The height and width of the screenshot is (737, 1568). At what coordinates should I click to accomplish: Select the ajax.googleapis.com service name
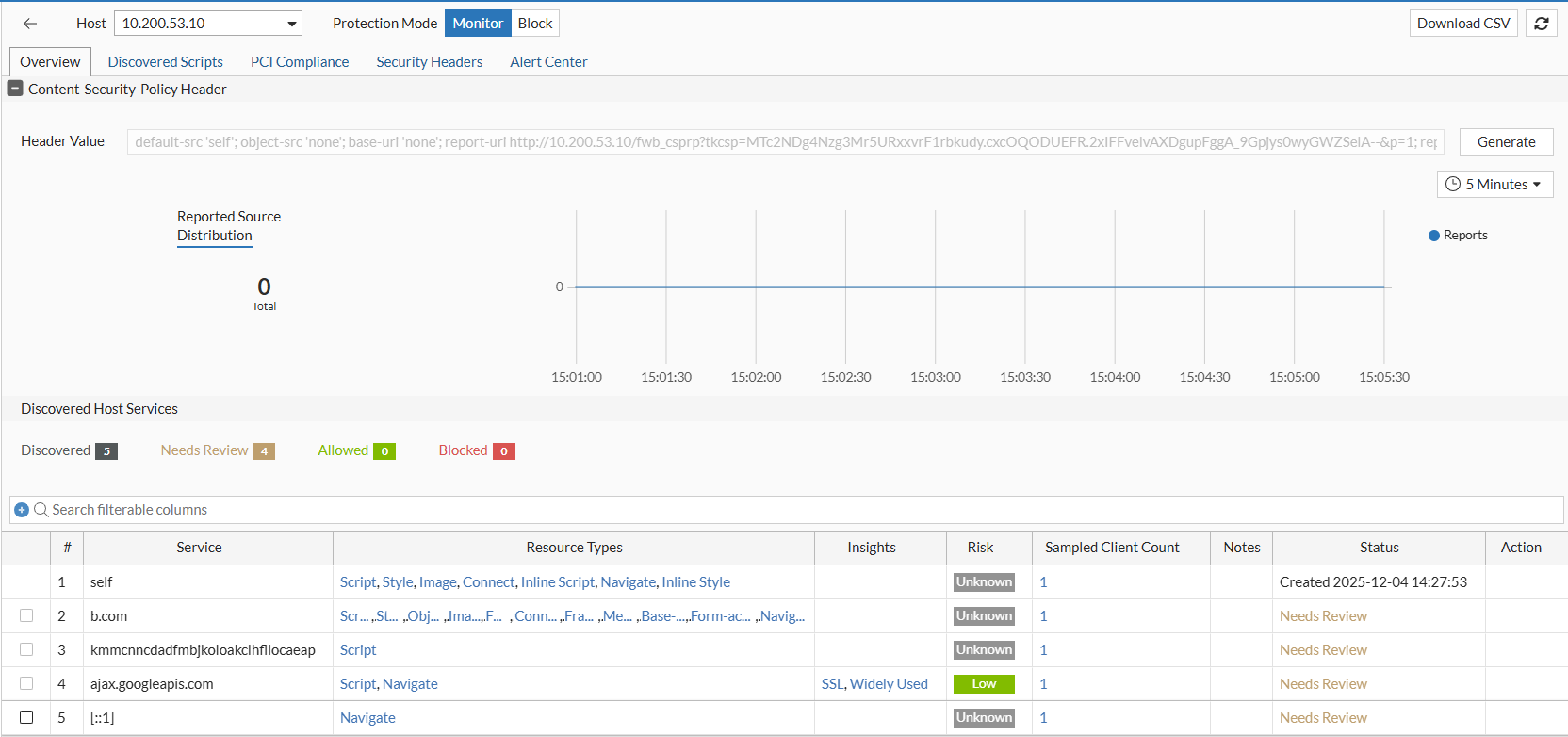pos(152,684)
